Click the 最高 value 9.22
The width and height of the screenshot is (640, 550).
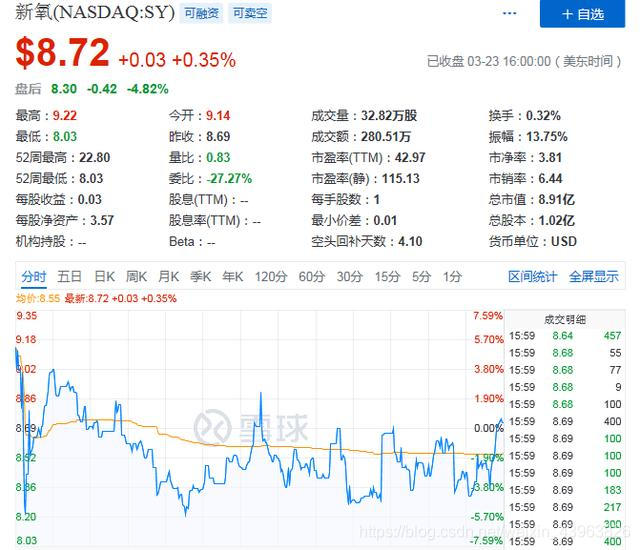click(x=64, y=115)
